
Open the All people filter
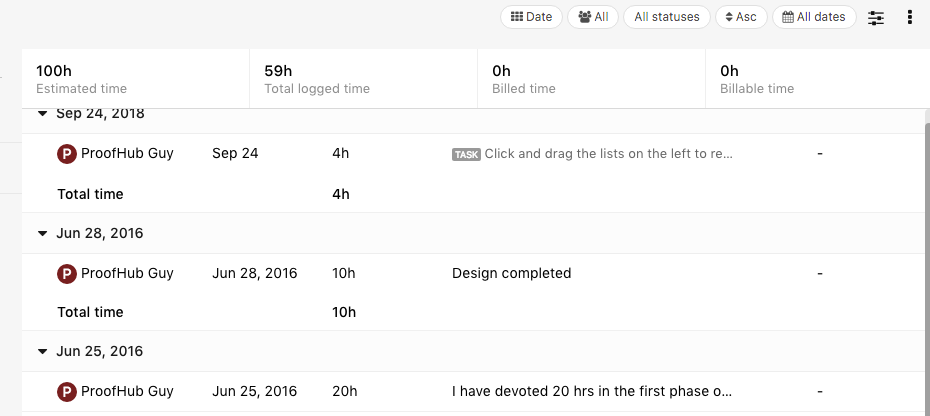point(593,17)
